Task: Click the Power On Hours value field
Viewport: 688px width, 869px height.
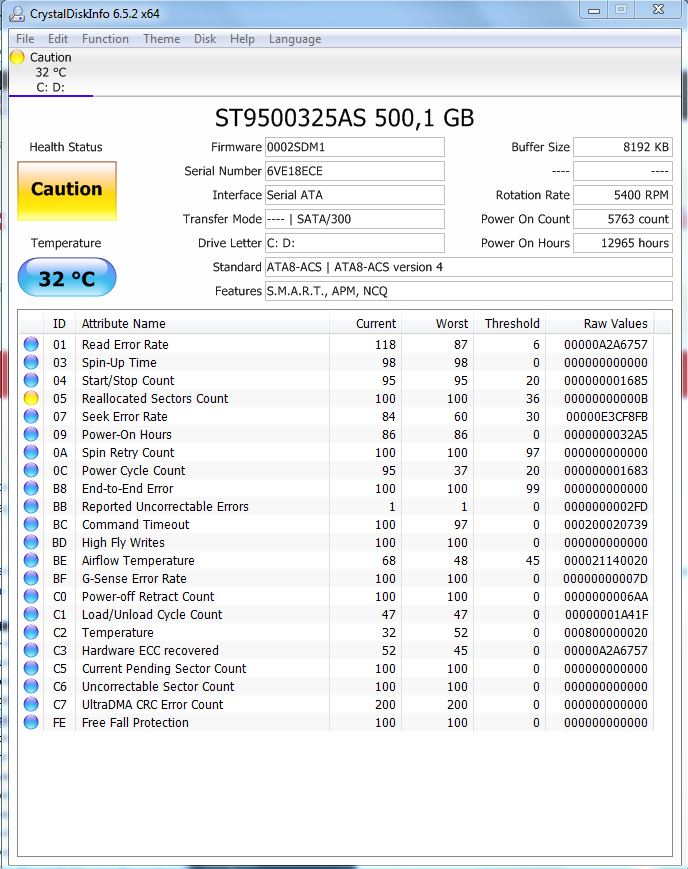Action: point(623,243)
